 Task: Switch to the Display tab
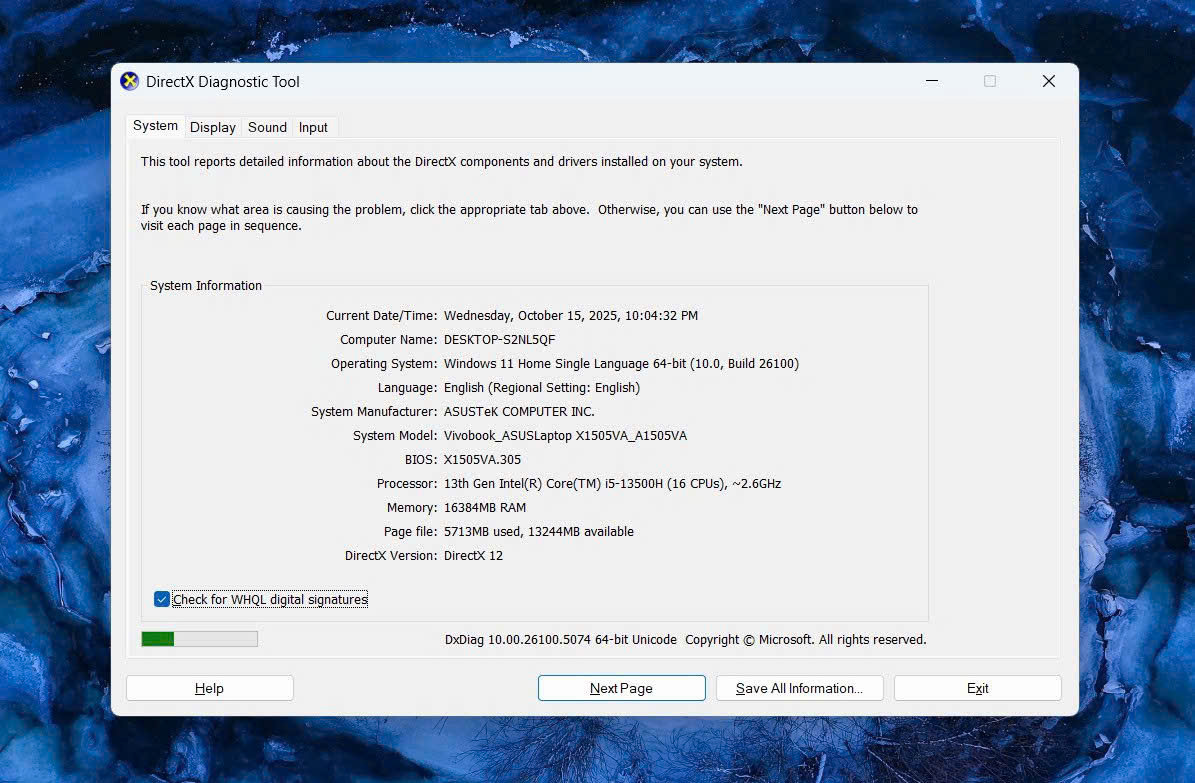(213, 127)
